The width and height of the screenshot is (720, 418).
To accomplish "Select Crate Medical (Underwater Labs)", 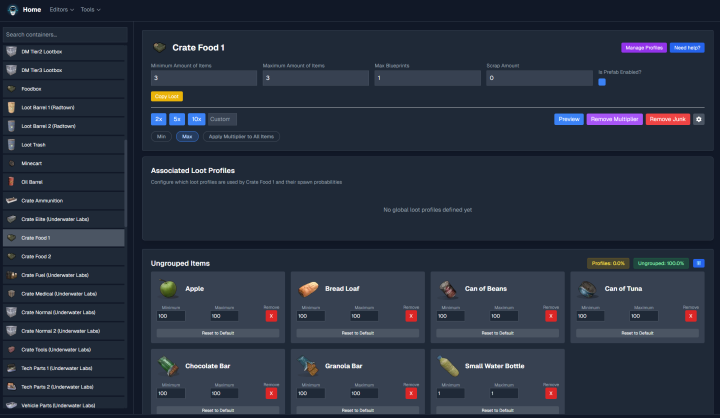I will click(x=64, y=294).
